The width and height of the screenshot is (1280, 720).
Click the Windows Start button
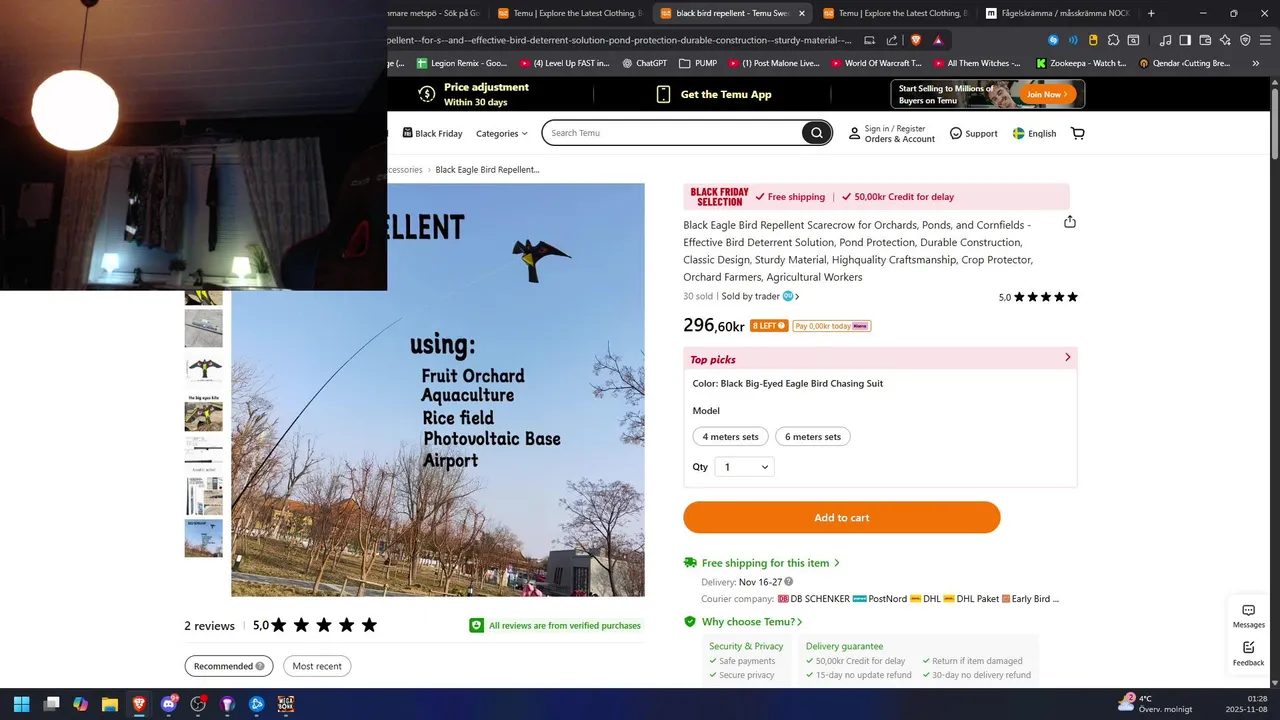click(22, 704)
